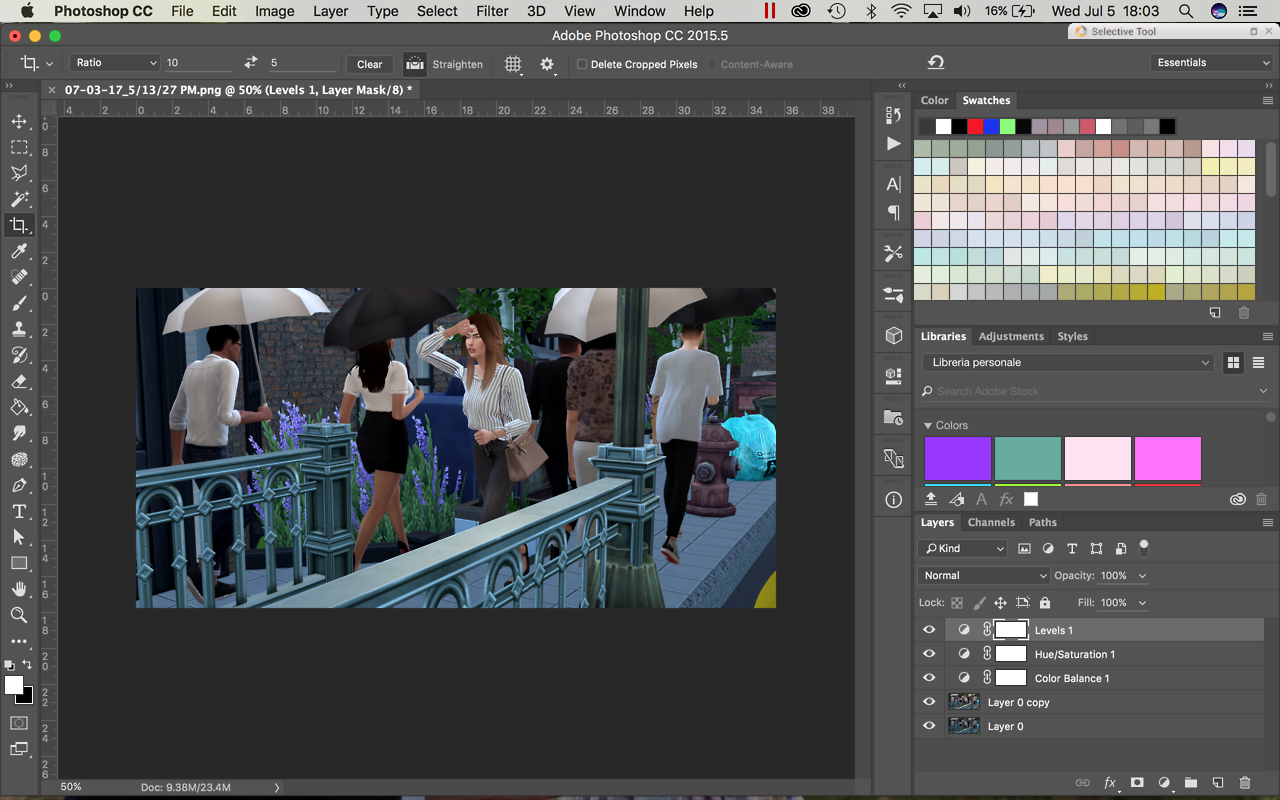
Task: Switch to the Adjustments tab
Action: 1011,337
